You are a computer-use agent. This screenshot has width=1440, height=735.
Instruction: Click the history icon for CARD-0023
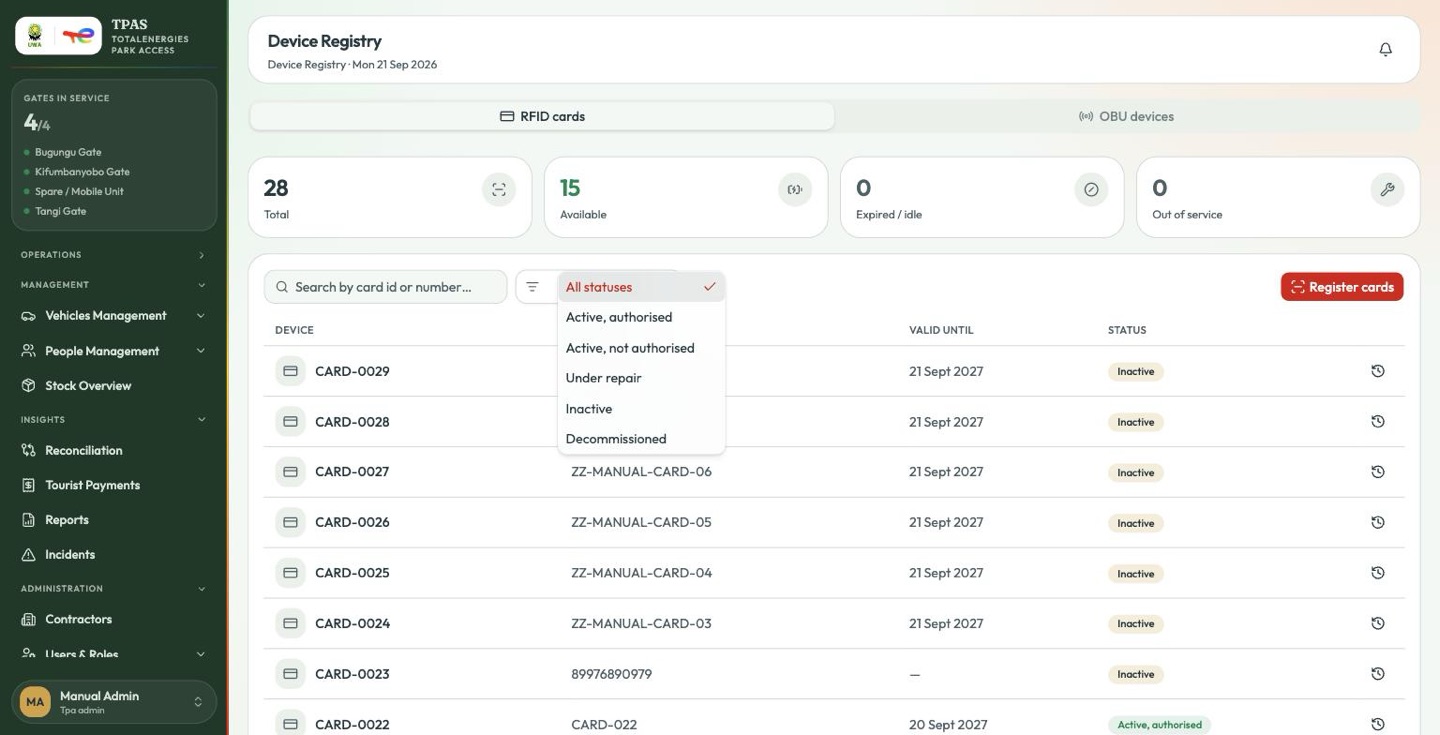[1377, 674]
